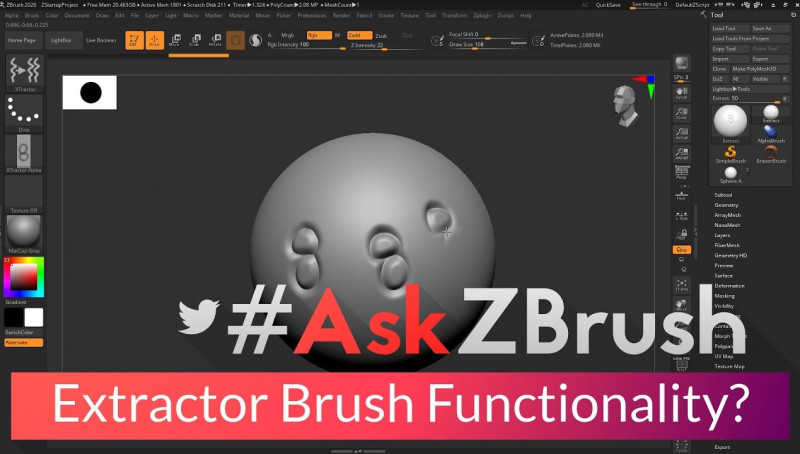The width and height of the screenshot is (800, 454).
Task: Click the Home Page button
Action: tap(22, 40)
